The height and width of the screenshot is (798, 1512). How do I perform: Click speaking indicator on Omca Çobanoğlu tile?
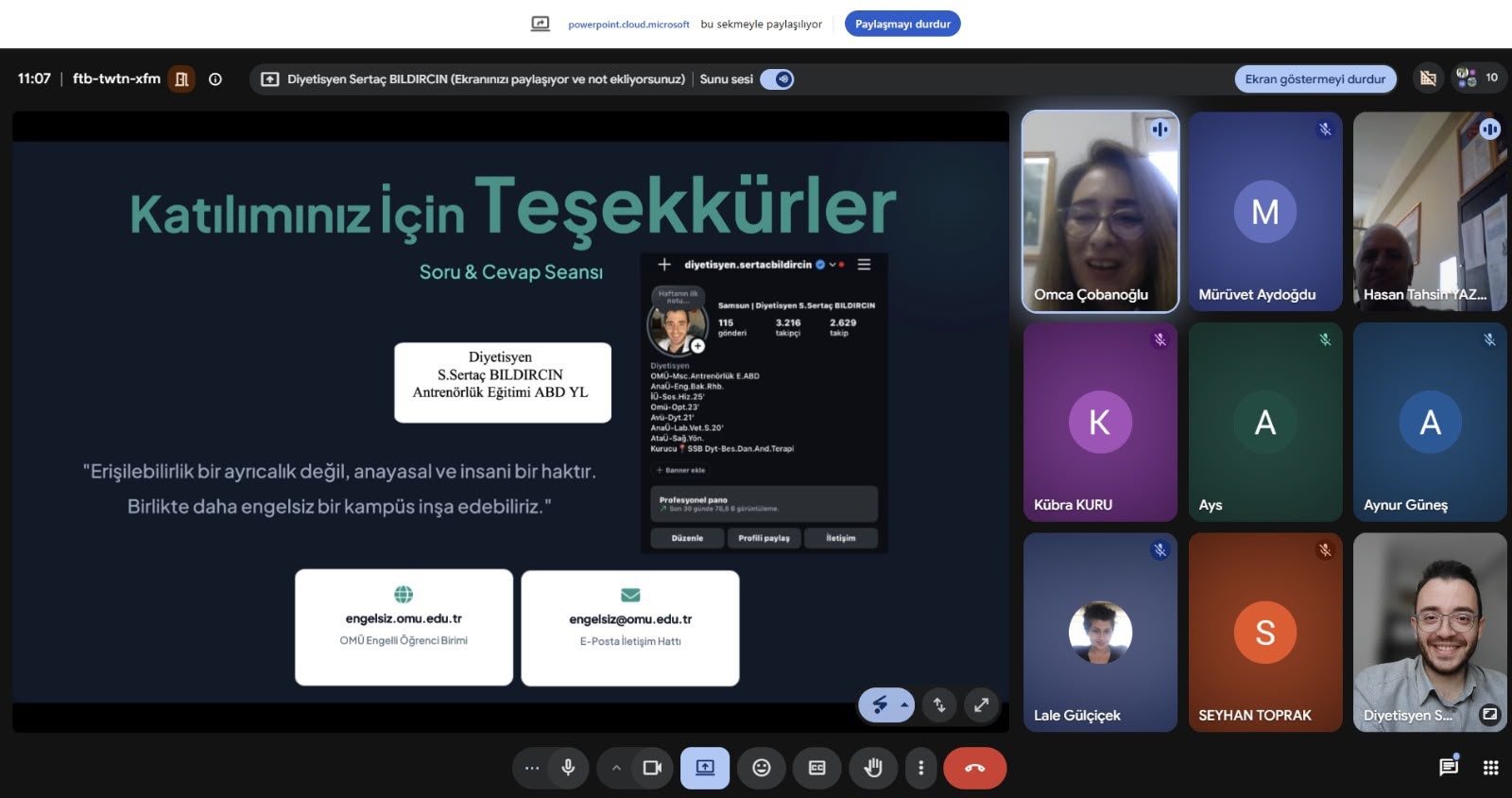pyautogui.click(x=1160, y=130)
